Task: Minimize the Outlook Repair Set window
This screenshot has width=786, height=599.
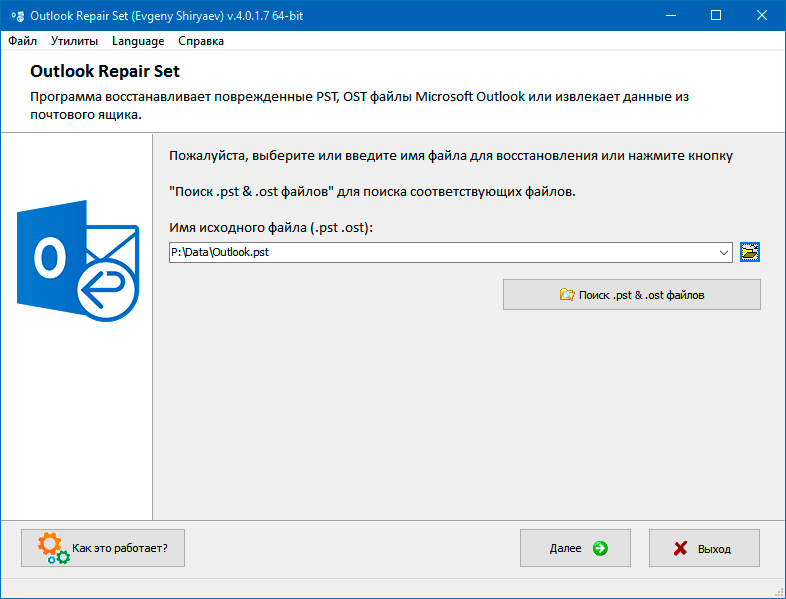Action: [671, 16]
